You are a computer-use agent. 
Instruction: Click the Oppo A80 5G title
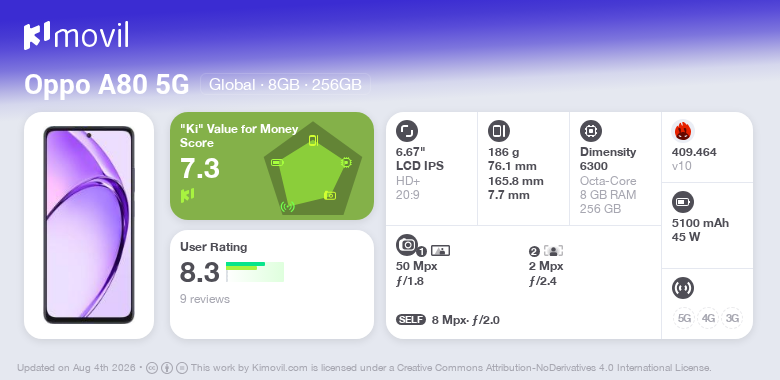(x=106, y=85)
